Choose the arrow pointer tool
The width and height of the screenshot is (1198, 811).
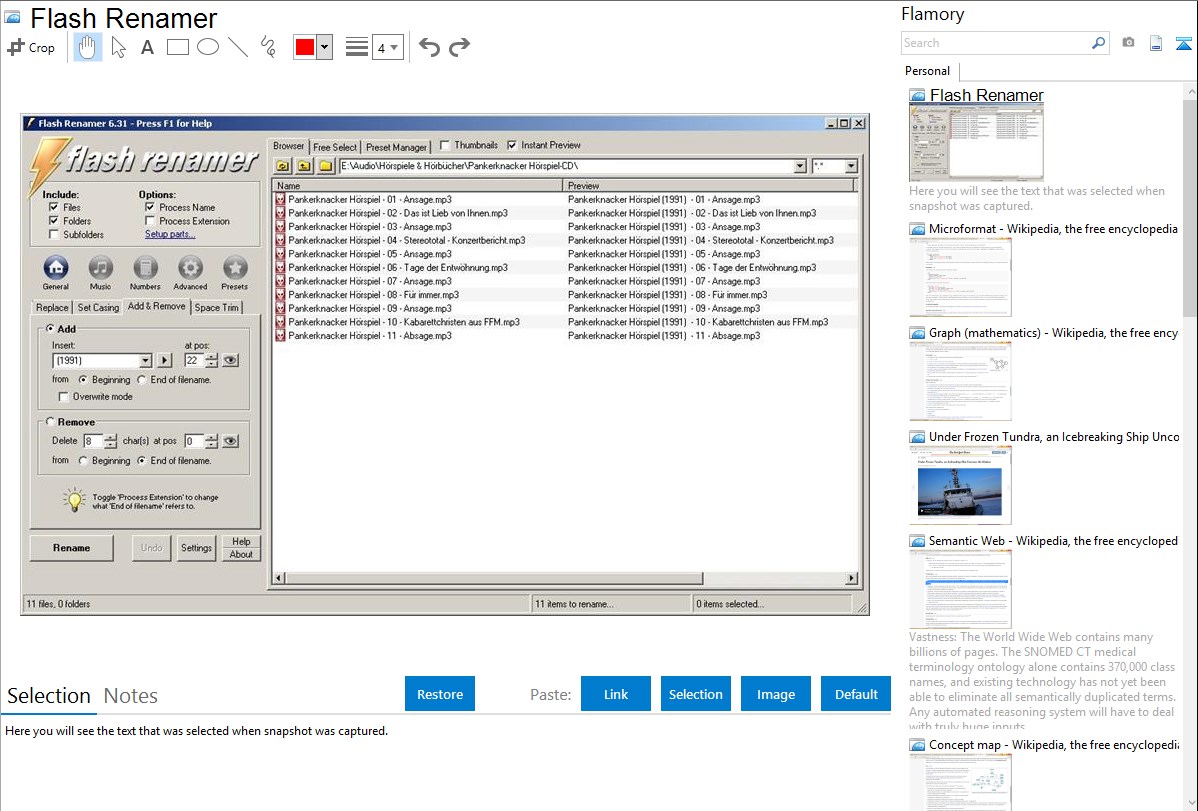(x=118, y=47)
